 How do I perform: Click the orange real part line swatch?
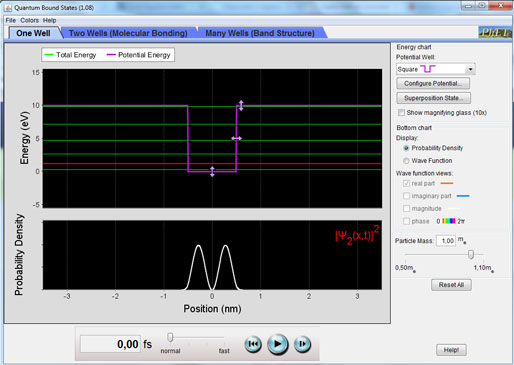[x=447, y=183]
